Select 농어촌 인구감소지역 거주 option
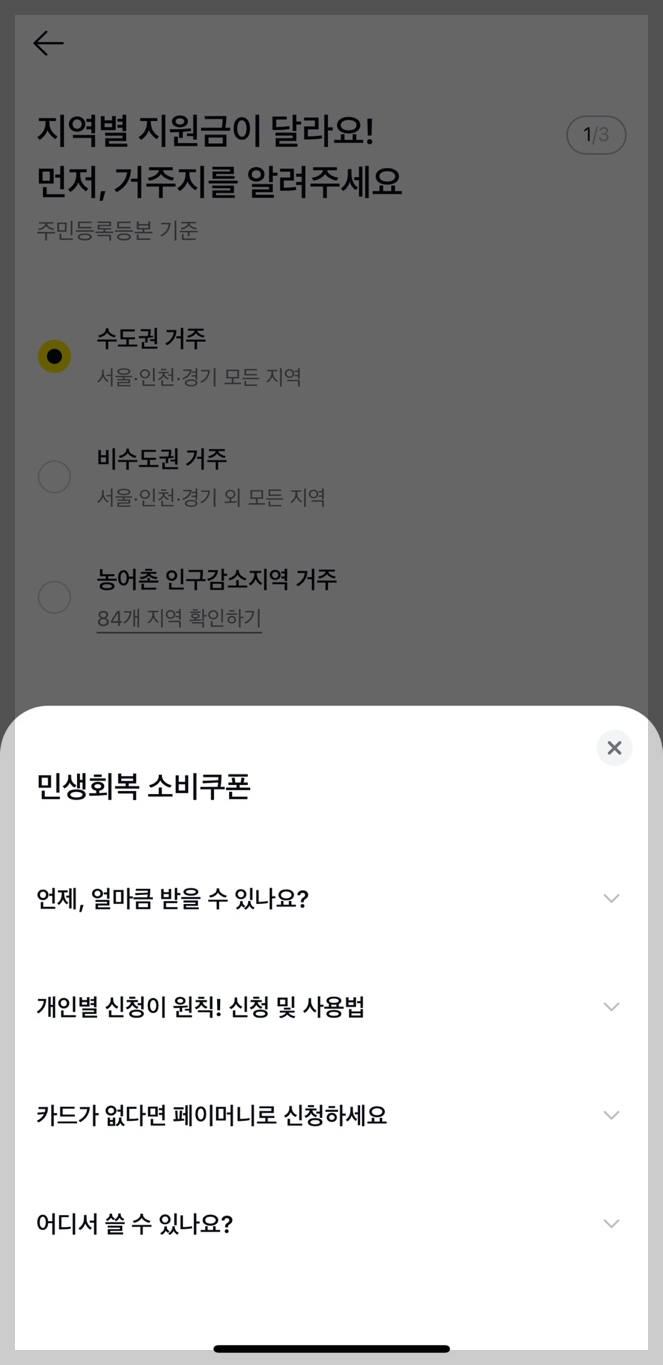The image size is (663, 1365). tap(55, 597)
